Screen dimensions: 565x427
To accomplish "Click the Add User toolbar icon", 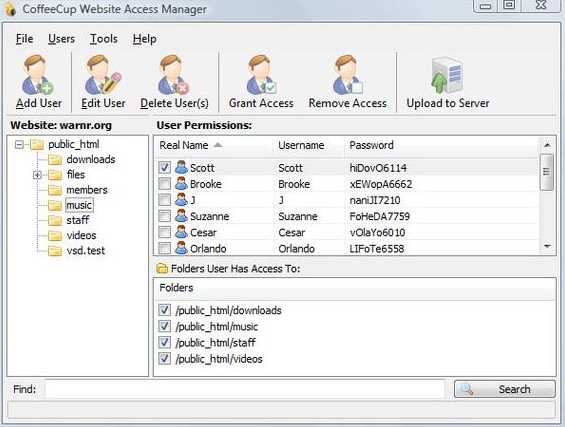I will [38, 75].
